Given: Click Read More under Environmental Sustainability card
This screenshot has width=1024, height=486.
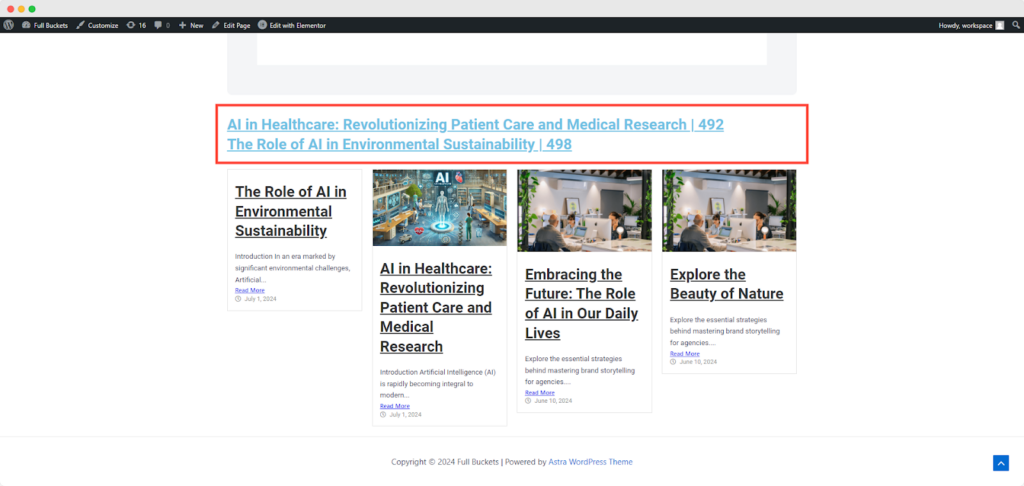Looking at the screenshot, I should click(250, 290).
